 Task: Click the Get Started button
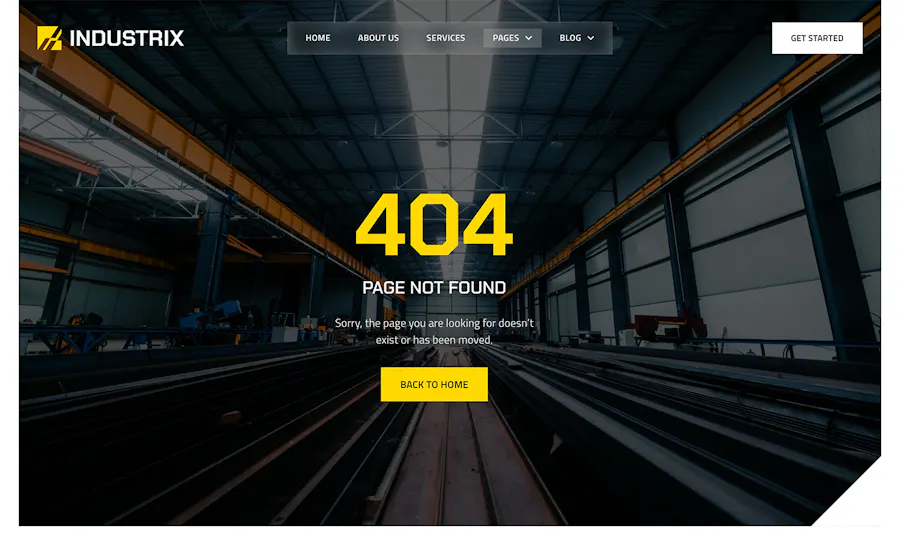[817, 38]
